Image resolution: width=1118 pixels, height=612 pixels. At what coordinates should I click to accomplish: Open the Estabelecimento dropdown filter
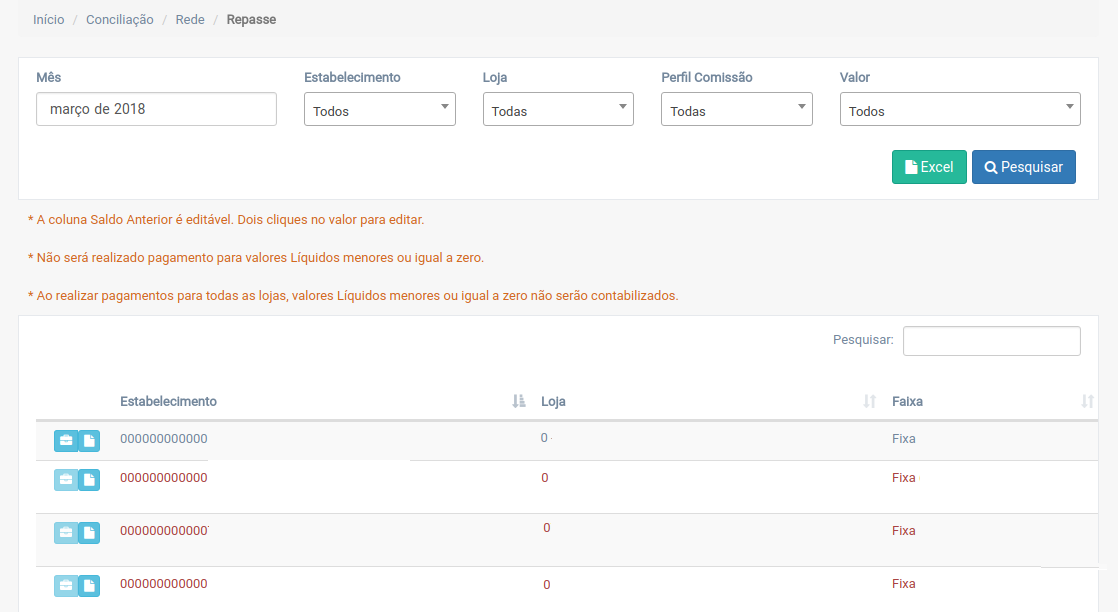[x=379, y=110]
